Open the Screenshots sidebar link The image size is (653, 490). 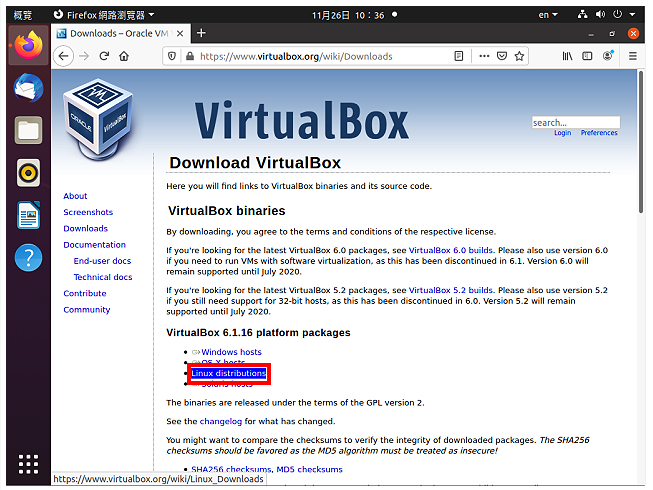pos(88,212)
